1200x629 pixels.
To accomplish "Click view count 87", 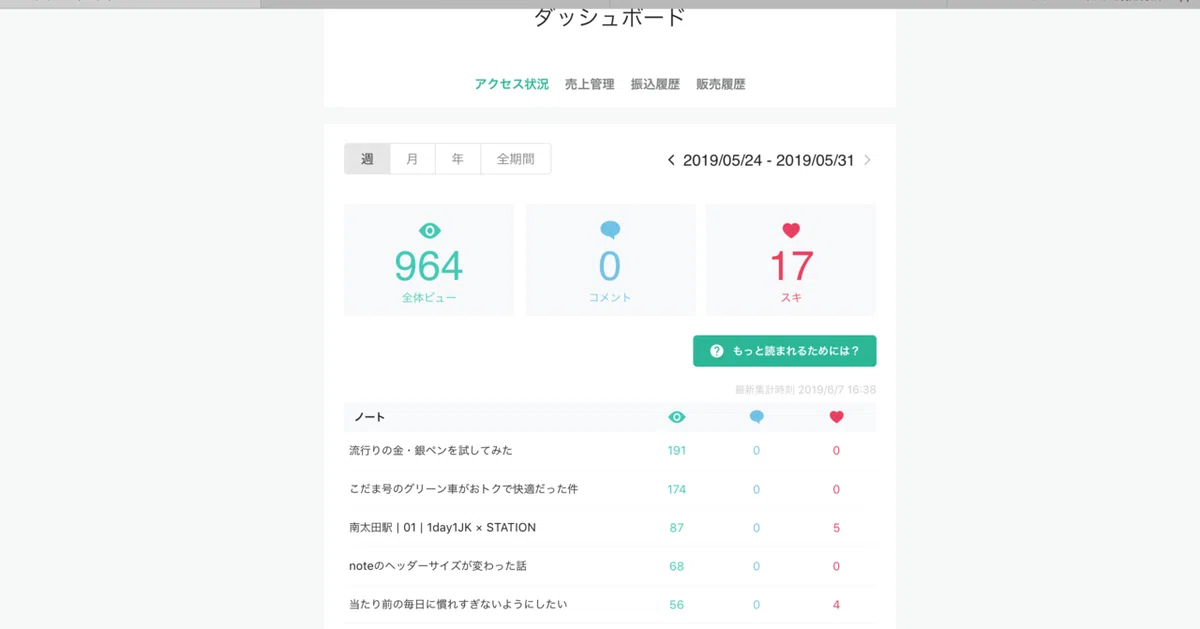I will pyautogui.click(x=677, y=527).
